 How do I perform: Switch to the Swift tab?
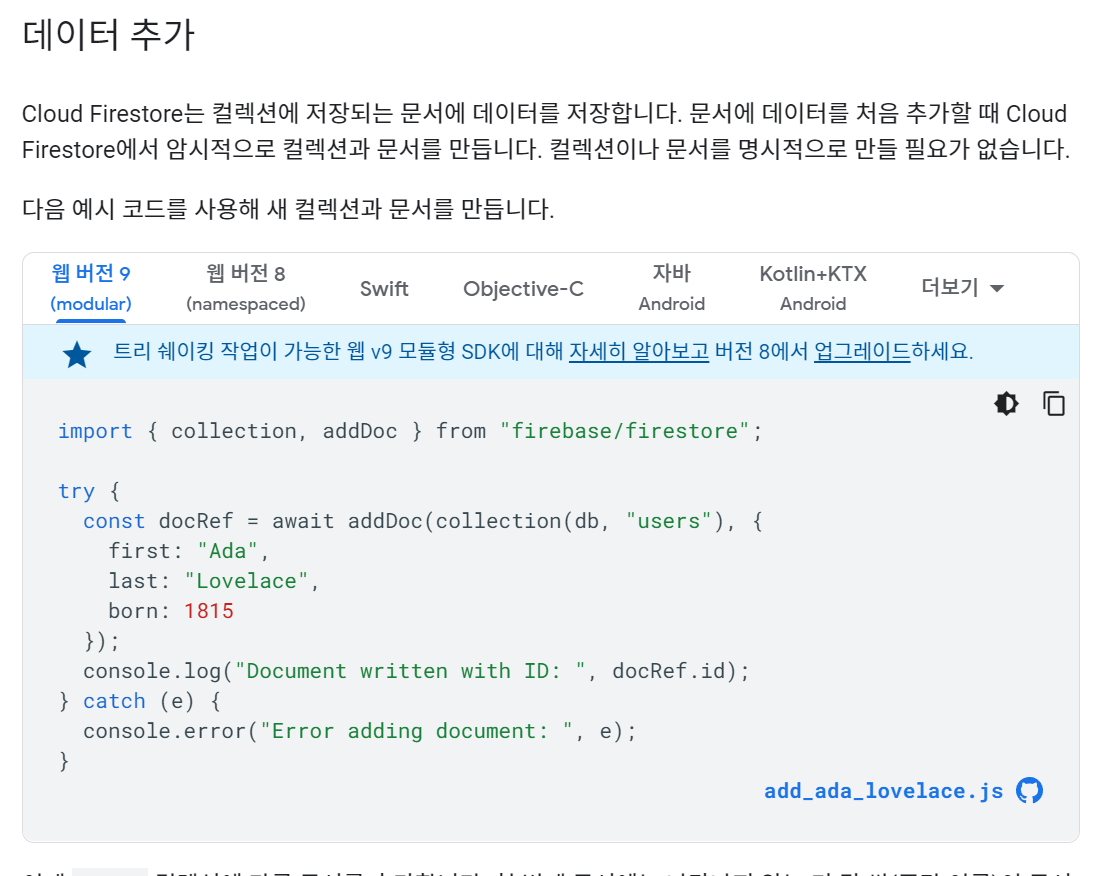(384, 289)
